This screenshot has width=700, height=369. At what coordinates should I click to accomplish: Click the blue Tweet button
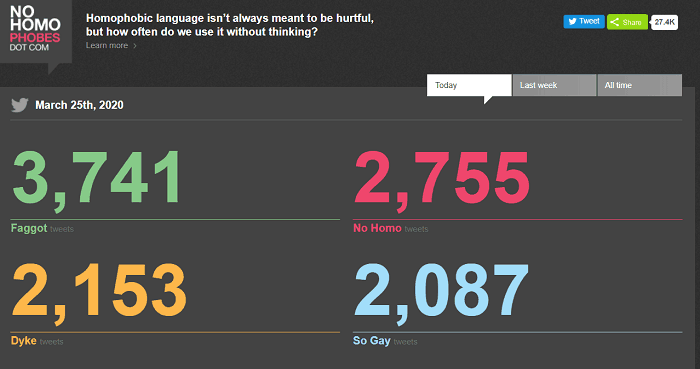584,21
